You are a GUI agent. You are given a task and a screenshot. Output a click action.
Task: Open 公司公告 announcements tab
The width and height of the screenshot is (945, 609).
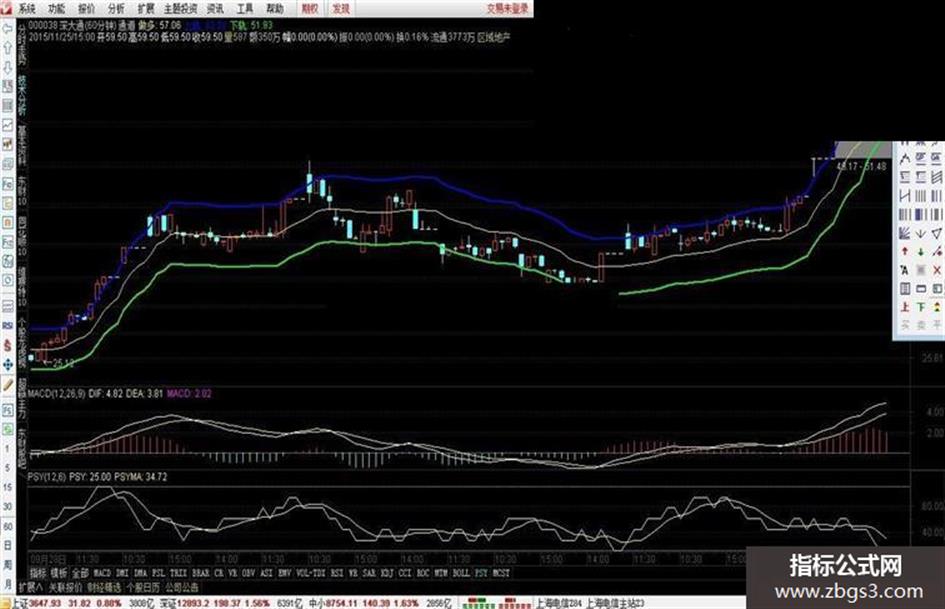[181, 587]
